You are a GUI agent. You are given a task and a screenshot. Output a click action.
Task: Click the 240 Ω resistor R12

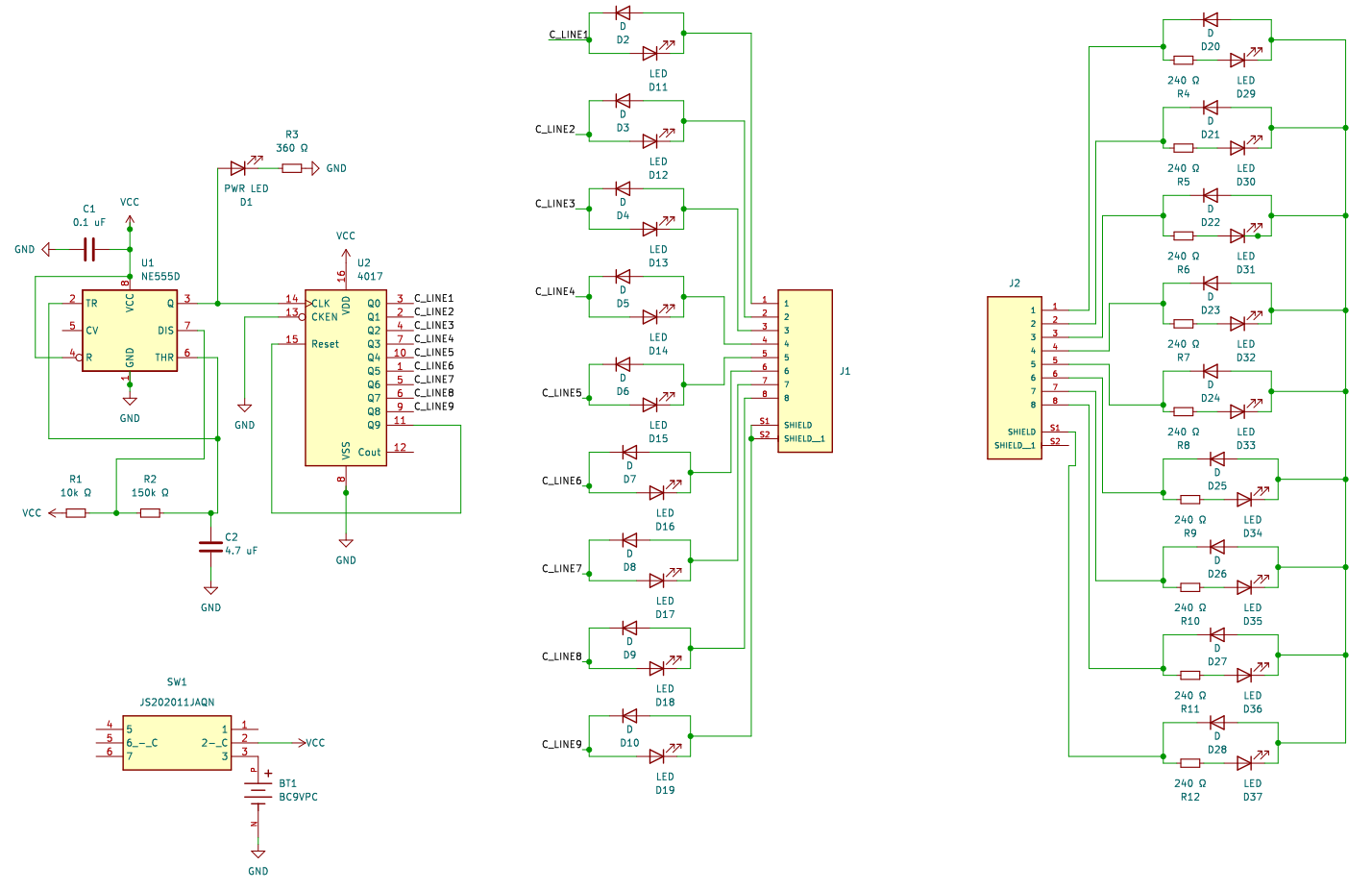coord(1190,763)
